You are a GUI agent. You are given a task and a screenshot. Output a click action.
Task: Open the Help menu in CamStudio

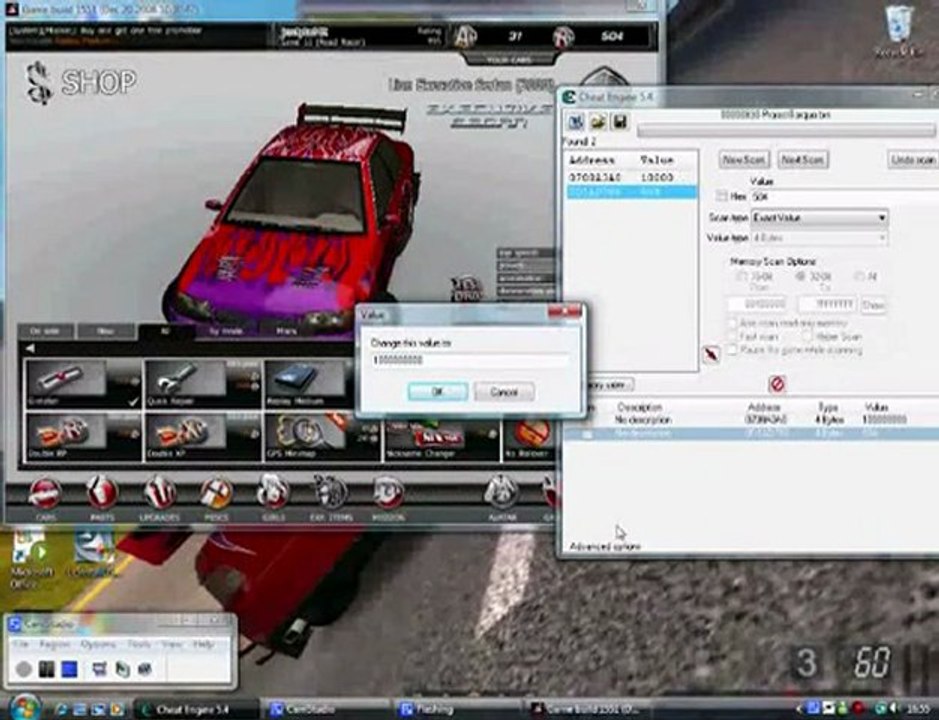pyautogui.click(x=203, y=645)
